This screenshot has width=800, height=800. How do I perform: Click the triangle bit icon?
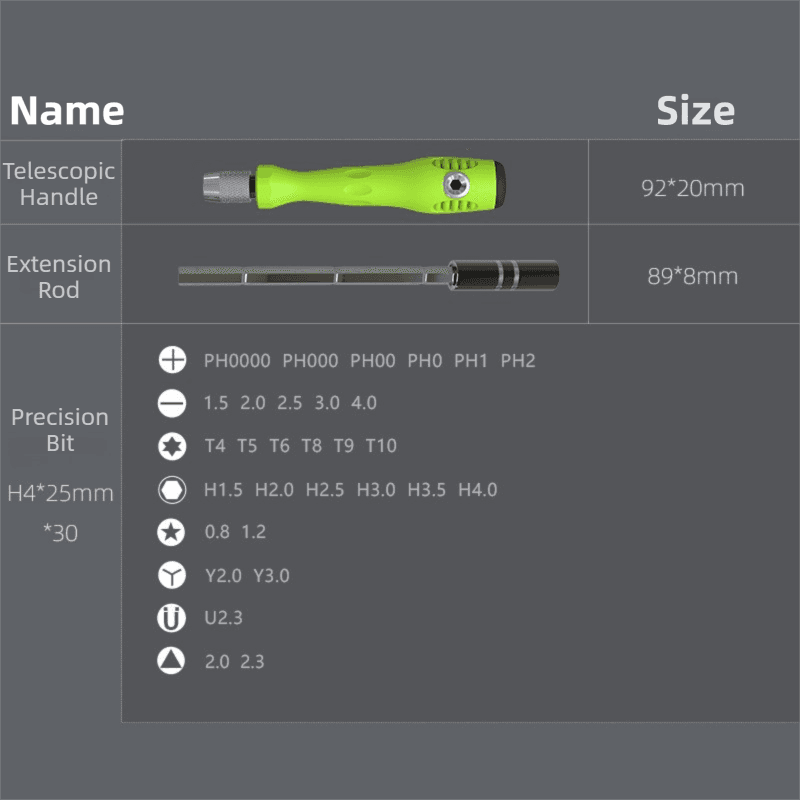tap(171, 661)
